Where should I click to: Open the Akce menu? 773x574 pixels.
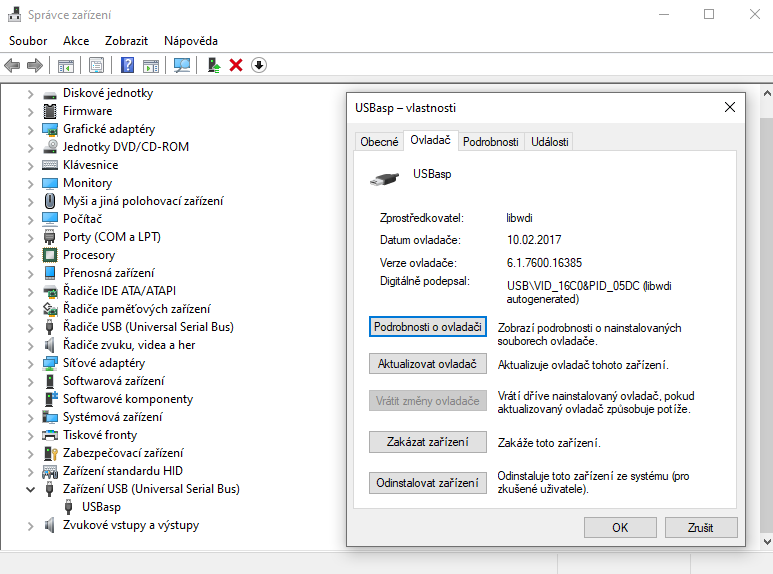click(76, 41)
